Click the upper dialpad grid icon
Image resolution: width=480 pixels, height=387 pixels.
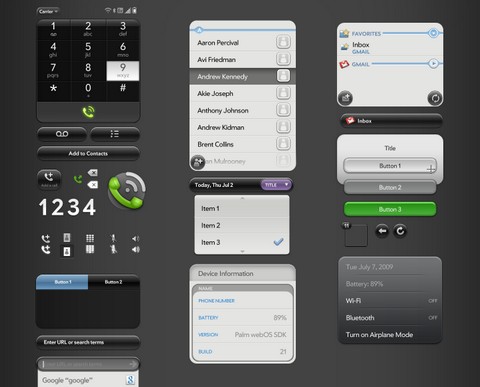90,238
